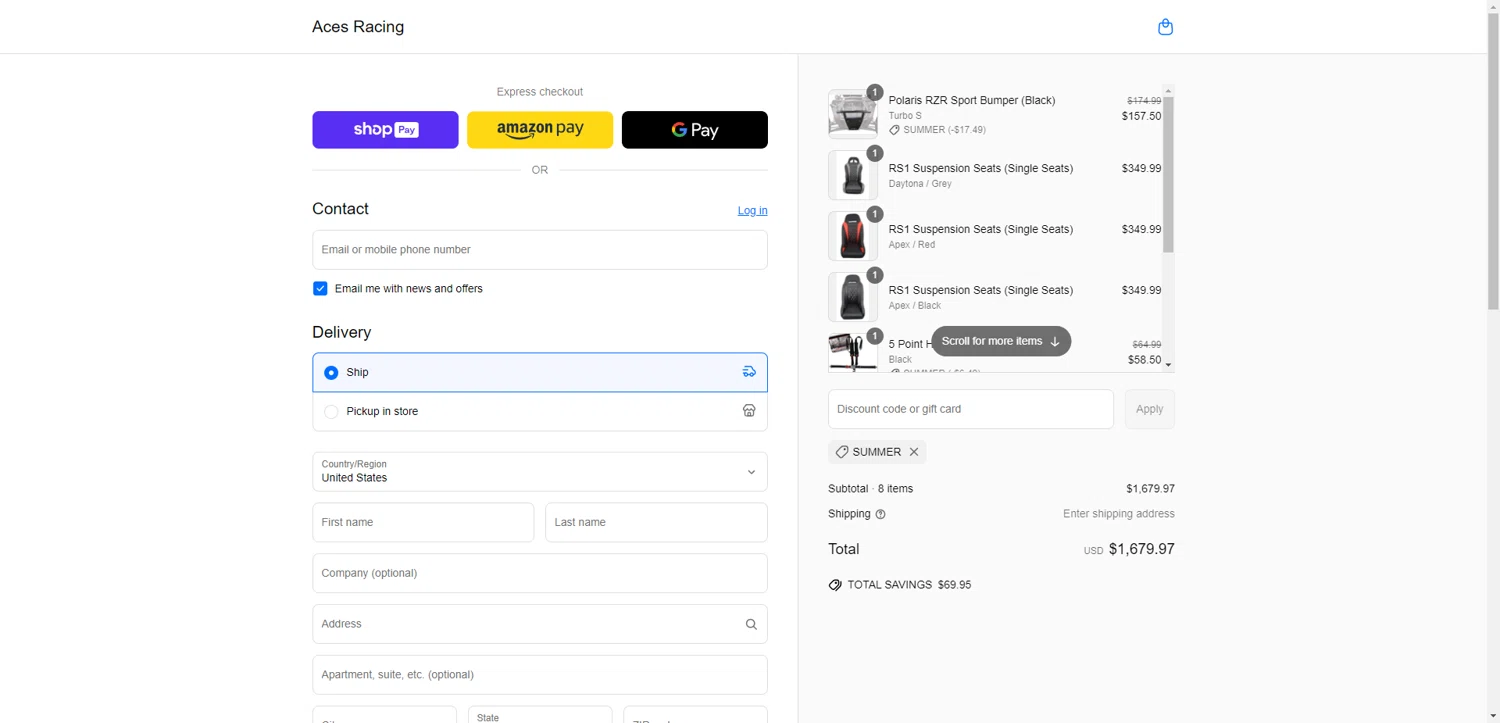Click the address search magnifier icon
The image size is (1500, 723).
(751, 624)
